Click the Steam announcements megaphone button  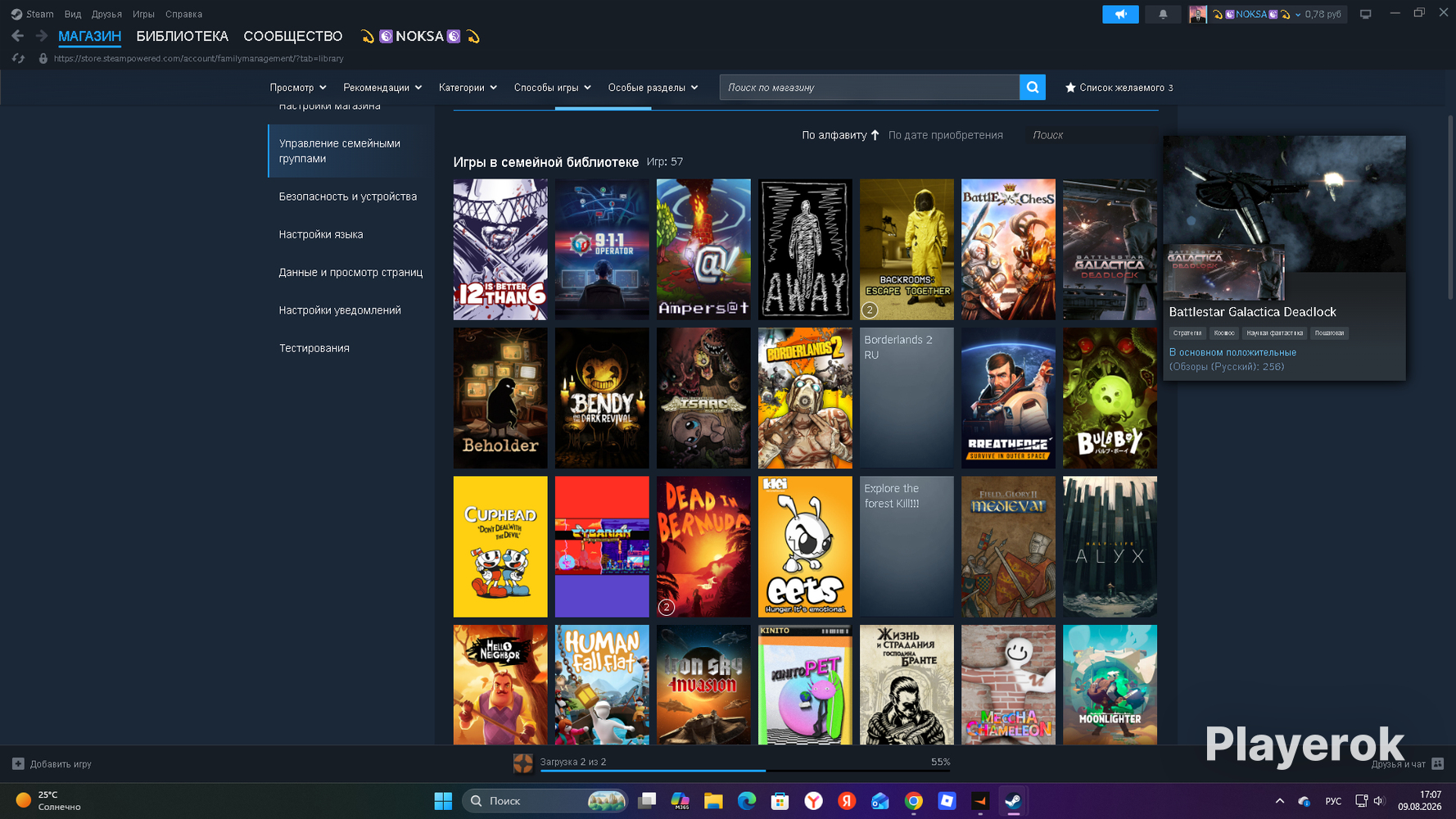point(1120,14)
